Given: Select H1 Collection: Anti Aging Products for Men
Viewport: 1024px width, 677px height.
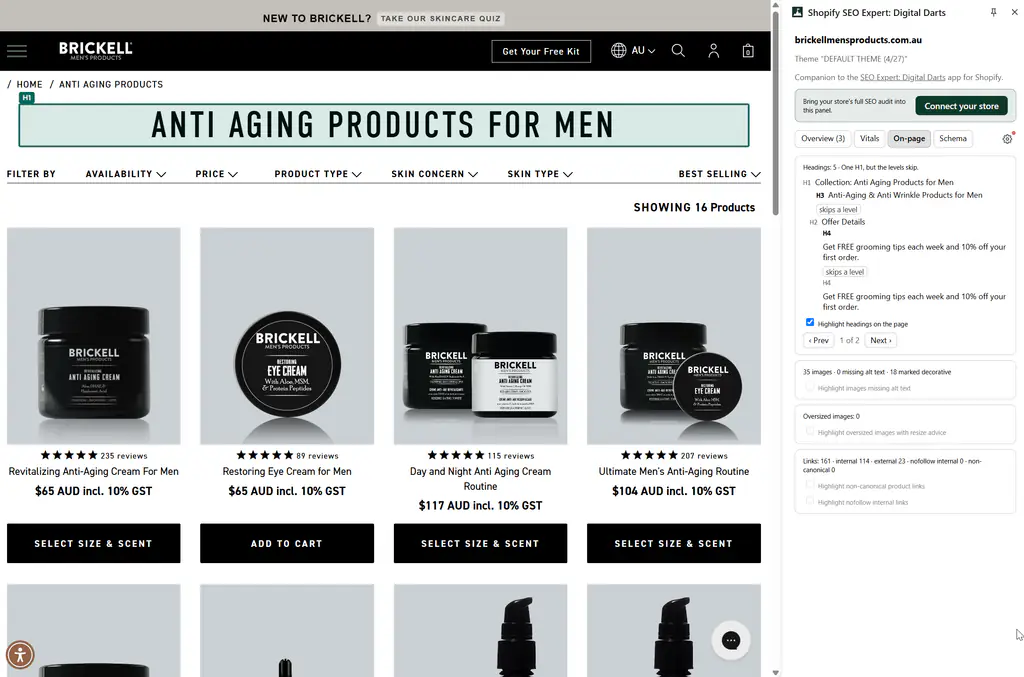Looking at the screenshot, I should [x=878, y=182].
